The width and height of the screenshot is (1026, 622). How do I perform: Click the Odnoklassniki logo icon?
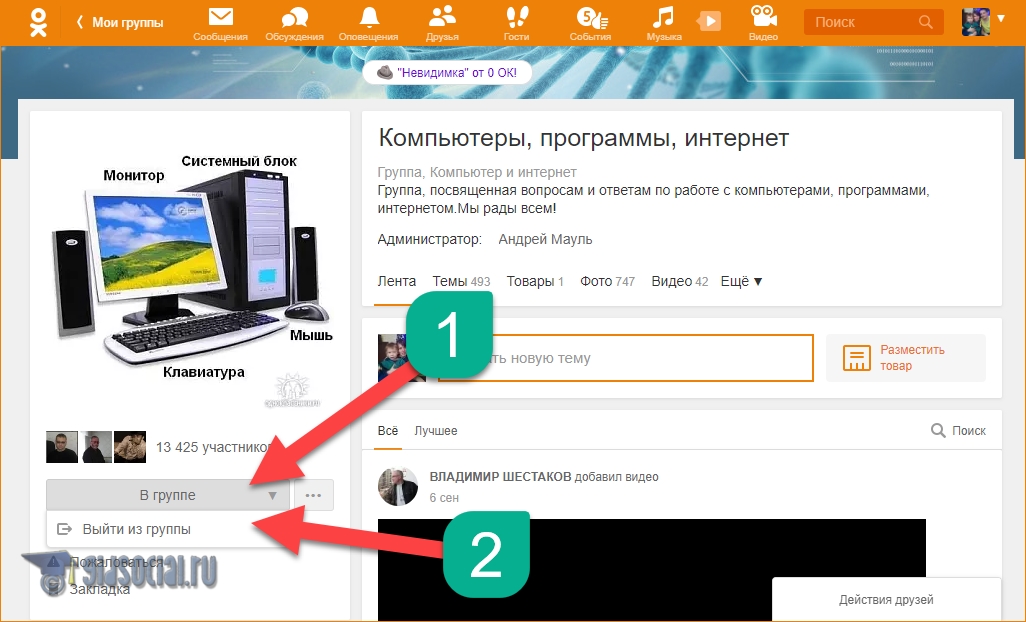(38, 22)
